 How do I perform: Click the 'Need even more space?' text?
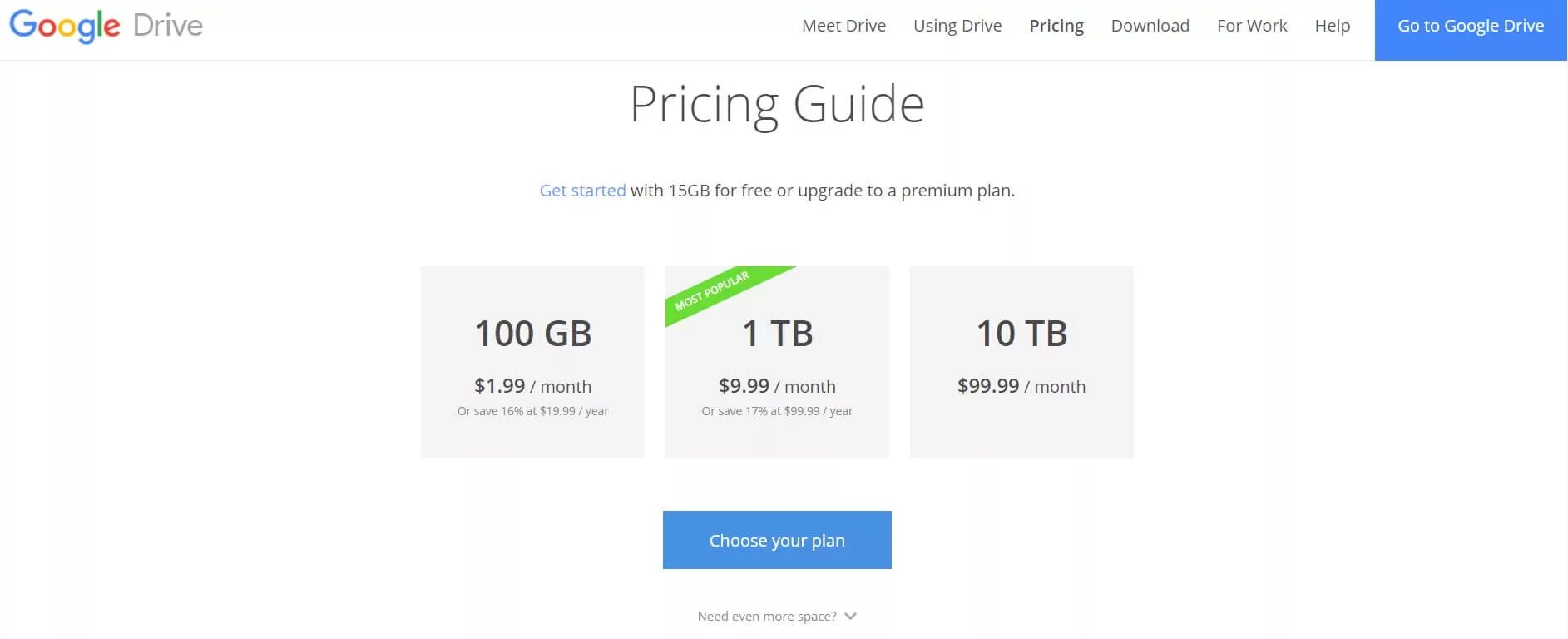pos(766,617)
